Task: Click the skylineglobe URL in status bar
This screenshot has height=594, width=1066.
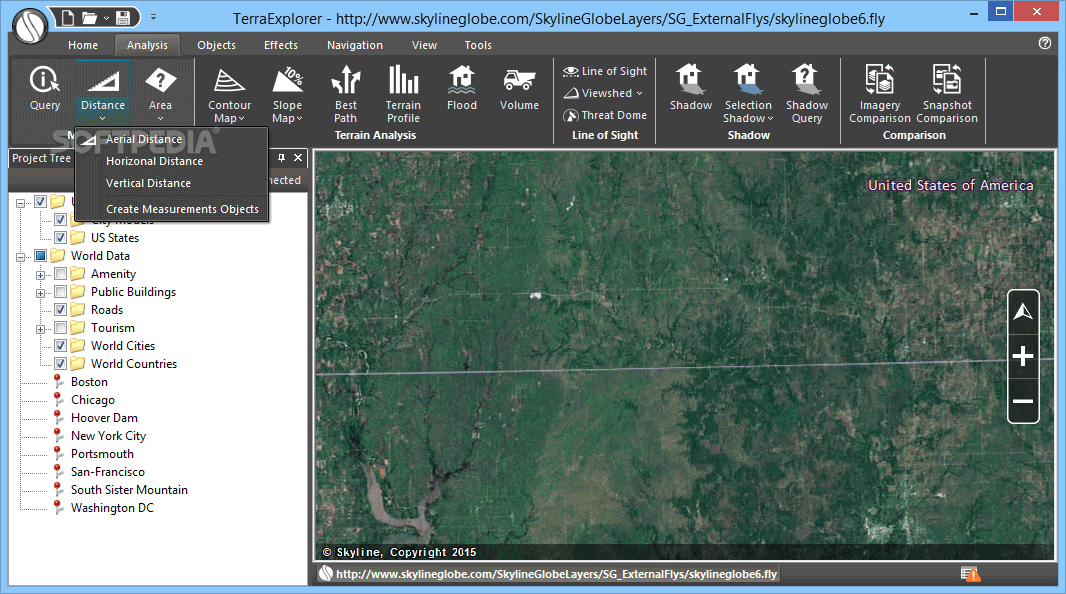Action: coord(556,574)
